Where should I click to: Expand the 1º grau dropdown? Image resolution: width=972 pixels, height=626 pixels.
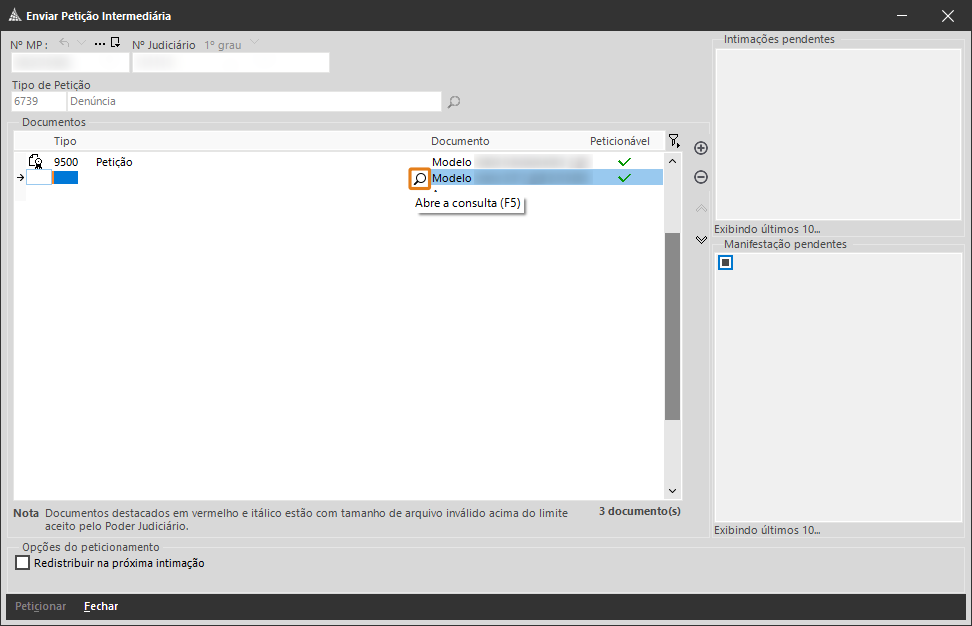254,43
